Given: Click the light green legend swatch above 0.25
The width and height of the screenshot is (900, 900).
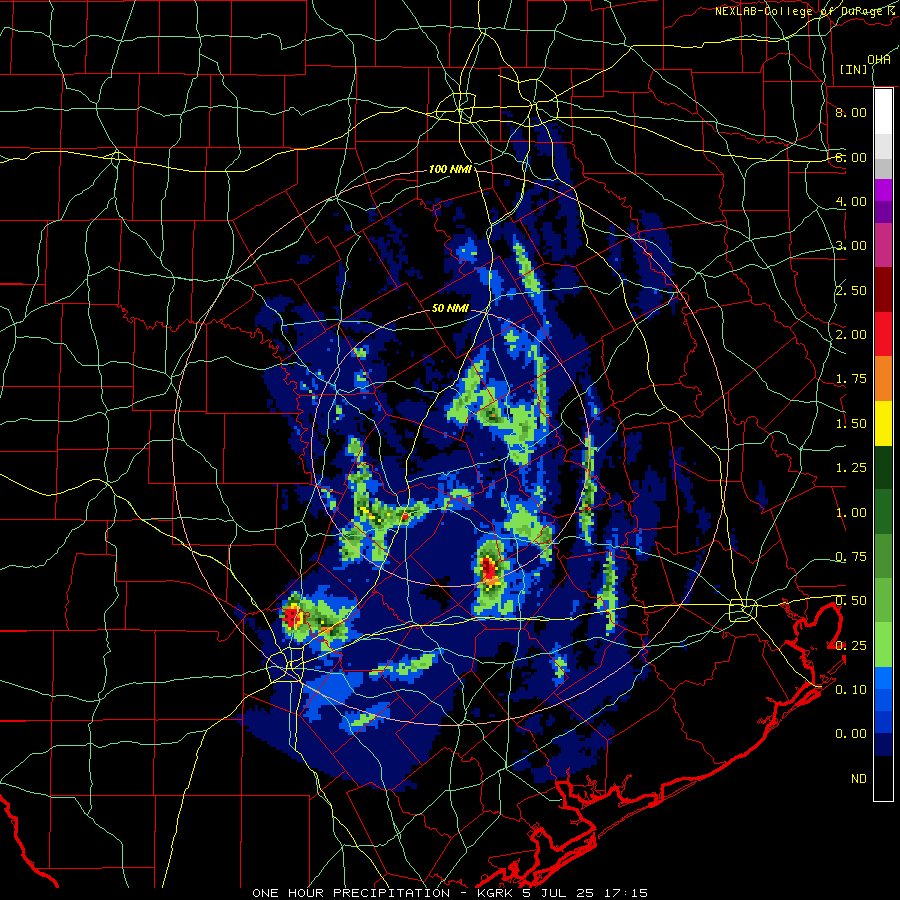Looking at the screenshot, I should [x=883, y=645].
